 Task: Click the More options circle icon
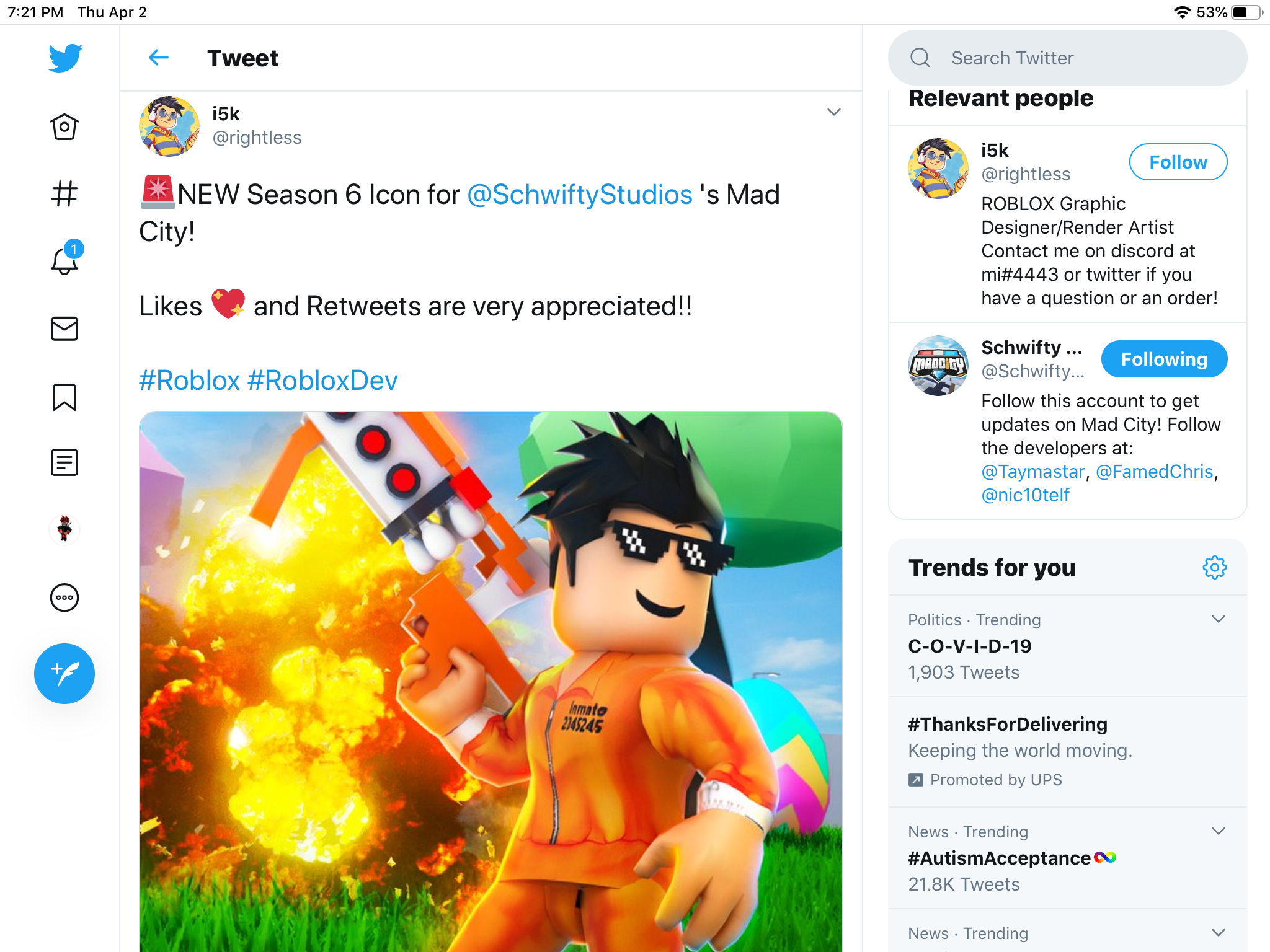64,598
